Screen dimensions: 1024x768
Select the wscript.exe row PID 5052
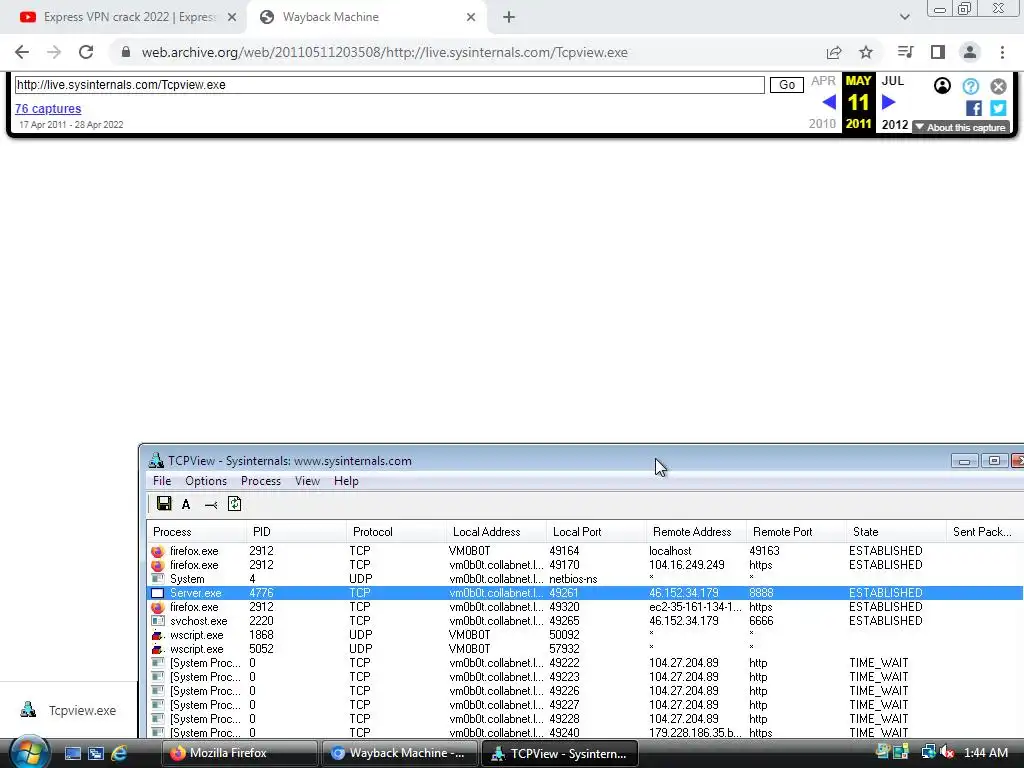586,649
